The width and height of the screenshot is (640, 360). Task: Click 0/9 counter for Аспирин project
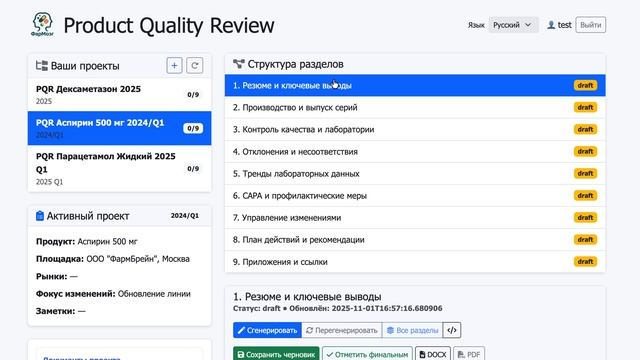pos(193,128)
